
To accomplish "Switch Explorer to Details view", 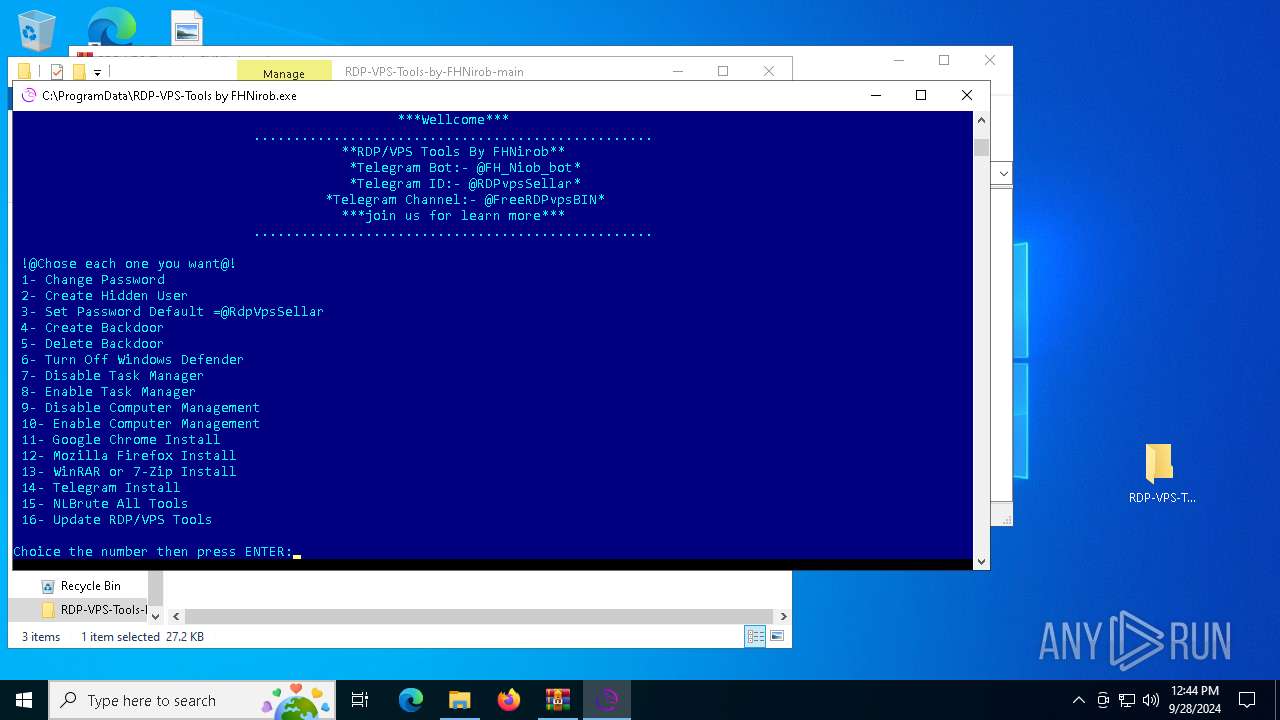I will [x=755, y=636].
